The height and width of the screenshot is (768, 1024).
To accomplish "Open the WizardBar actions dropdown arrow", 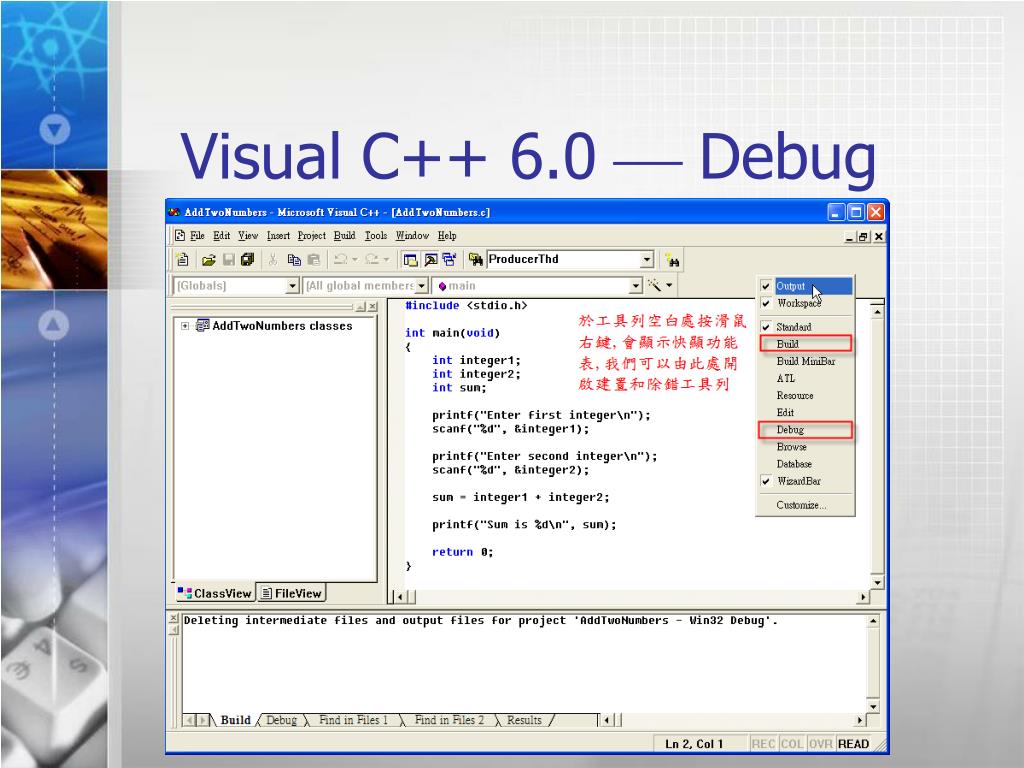I will (669, 285).
